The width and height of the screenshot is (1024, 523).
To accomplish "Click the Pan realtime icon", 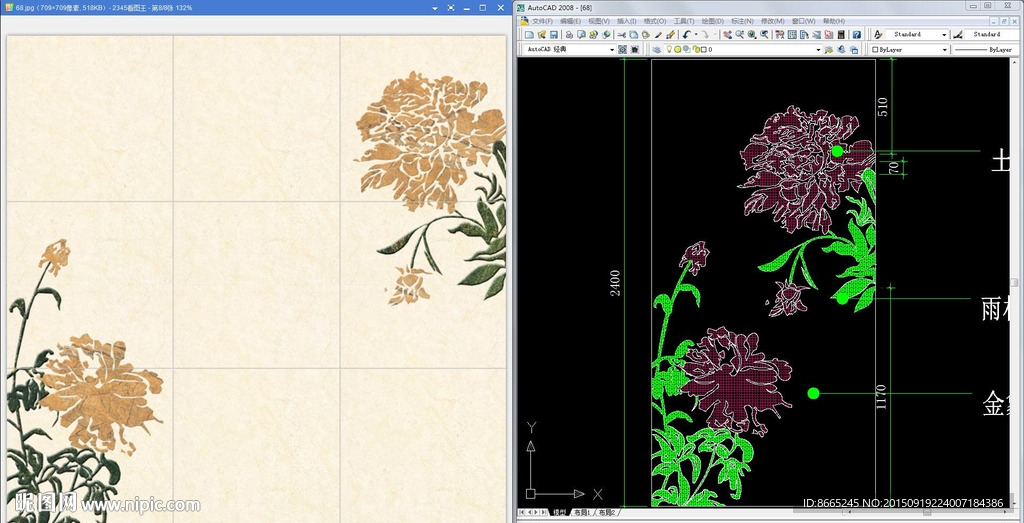I will pyautogui.click(x=728, y=35).
